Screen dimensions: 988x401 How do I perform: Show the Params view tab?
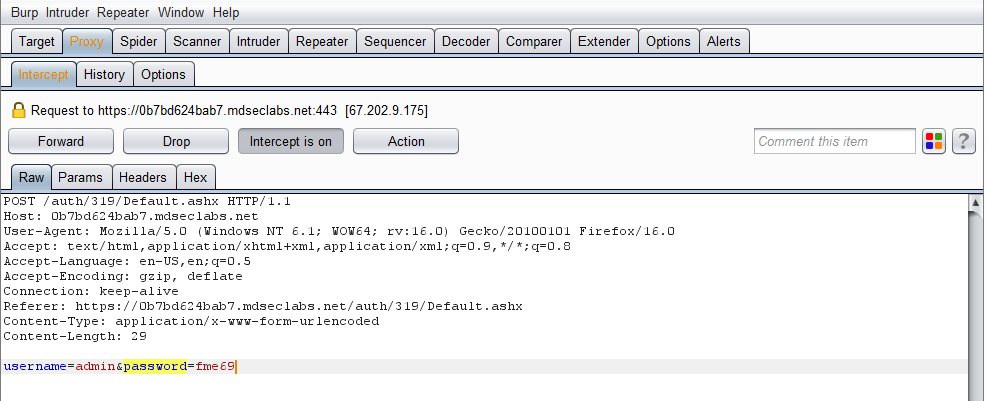tap(81, 177)
